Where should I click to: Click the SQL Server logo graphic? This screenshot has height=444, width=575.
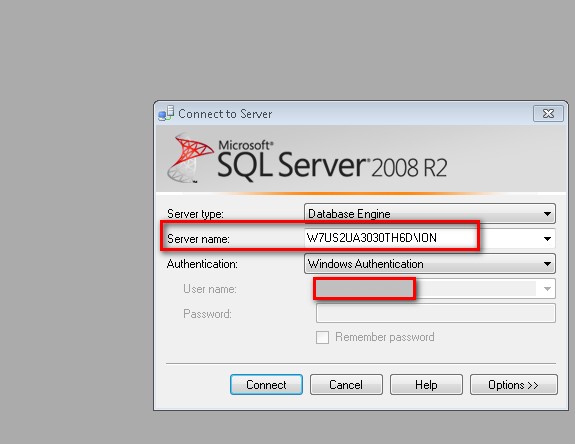[190, 158]
